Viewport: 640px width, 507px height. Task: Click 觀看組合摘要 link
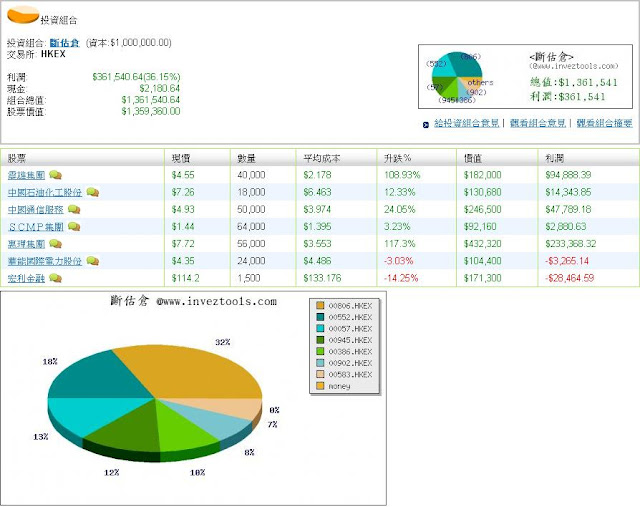click(x=604, y=123)
